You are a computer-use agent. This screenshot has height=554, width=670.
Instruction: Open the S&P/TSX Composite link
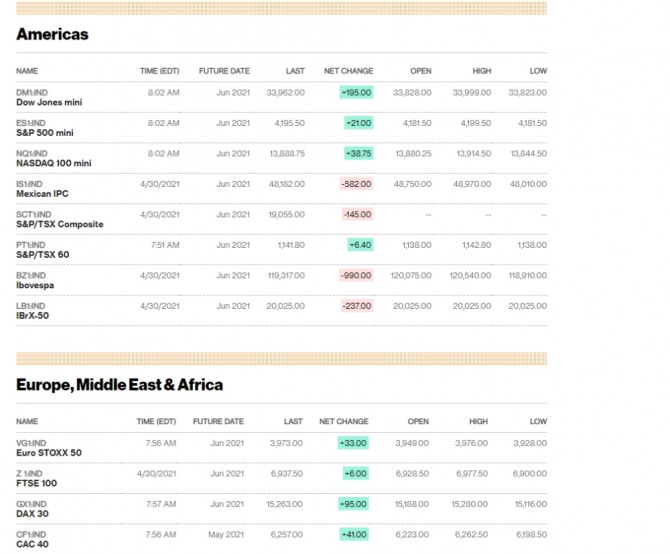(x=60, y=224)
